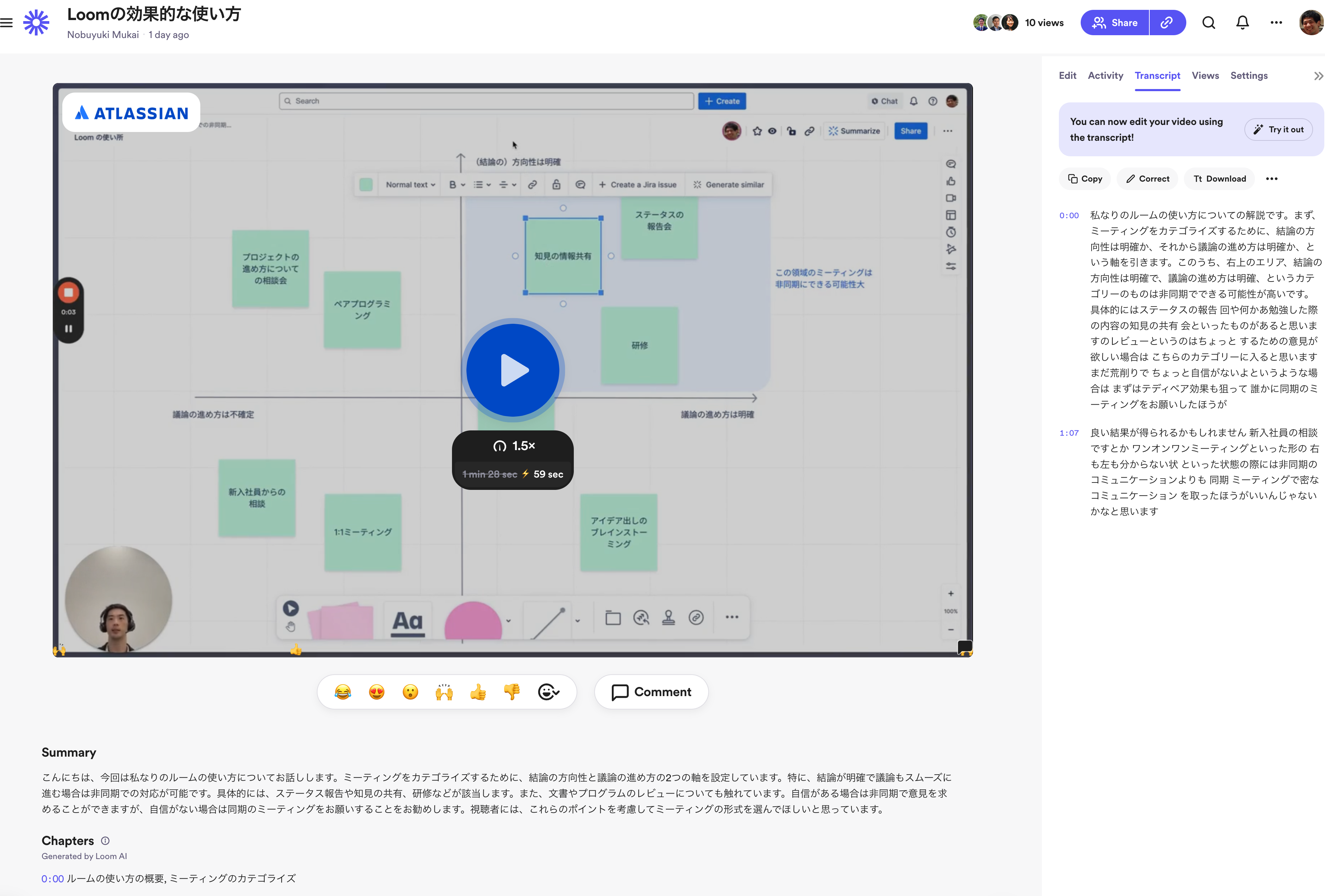
Task: Jump to transcript timestamp 1:07
Action: [1069, 433]
